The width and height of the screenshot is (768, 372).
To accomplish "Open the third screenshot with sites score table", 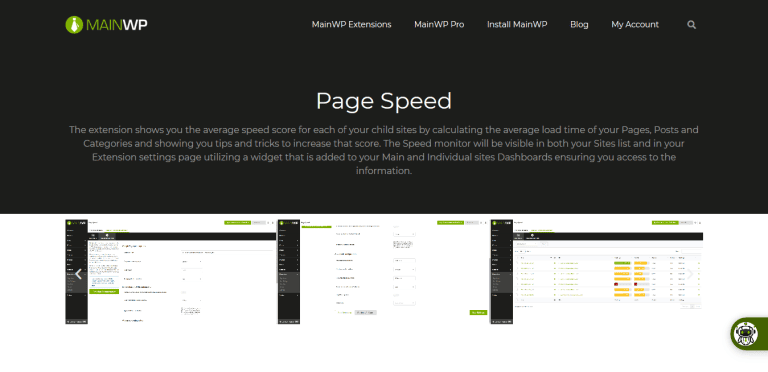I will 597,272.
